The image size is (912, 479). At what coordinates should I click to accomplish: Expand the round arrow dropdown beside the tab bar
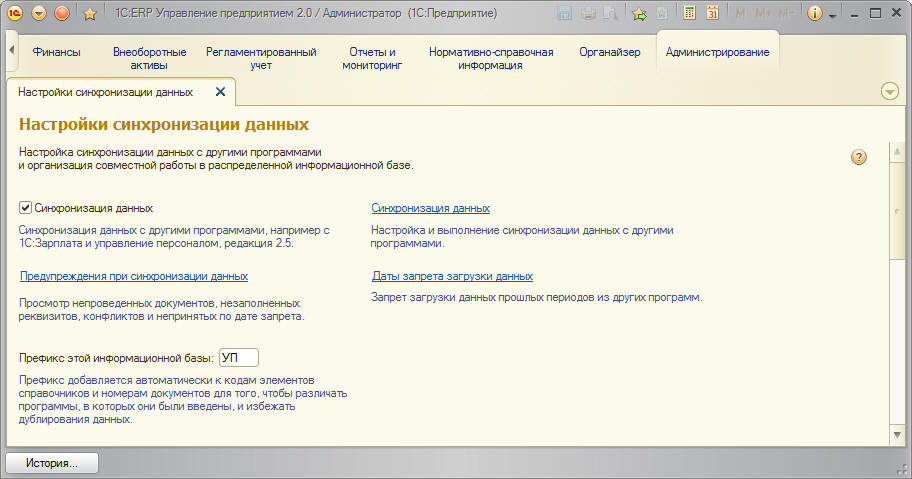(x=890, y=92)
